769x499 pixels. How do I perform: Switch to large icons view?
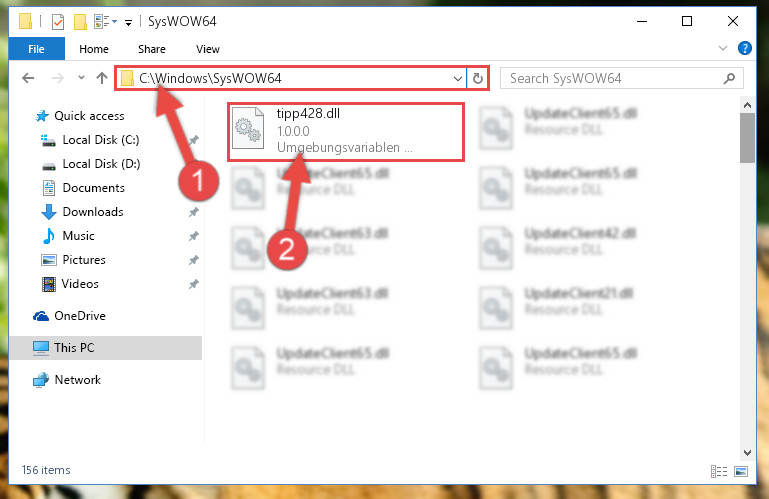click(x=741, y=472)
